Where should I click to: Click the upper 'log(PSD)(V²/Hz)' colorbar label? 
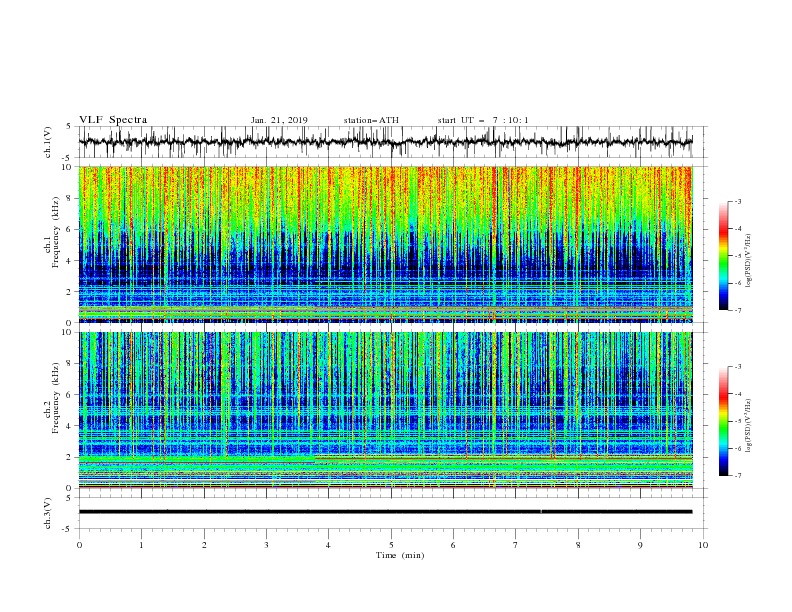[x=749, y=261]
